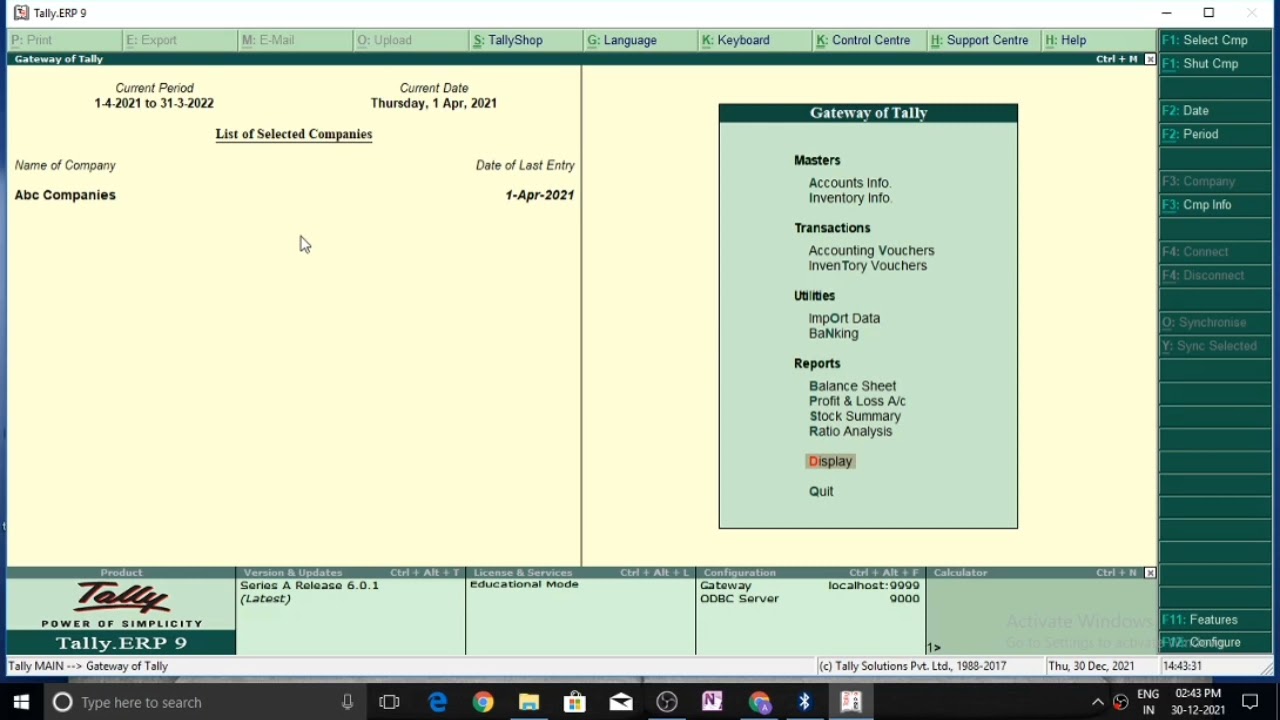Open the Language menu
The image size is (1280, 720).
622,40
